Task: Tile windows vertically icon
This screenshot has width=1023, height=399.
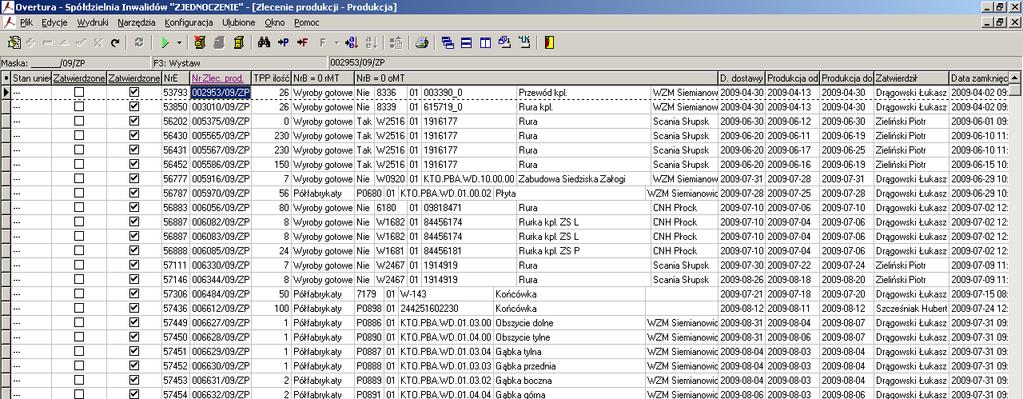Action: click(485, 43)
